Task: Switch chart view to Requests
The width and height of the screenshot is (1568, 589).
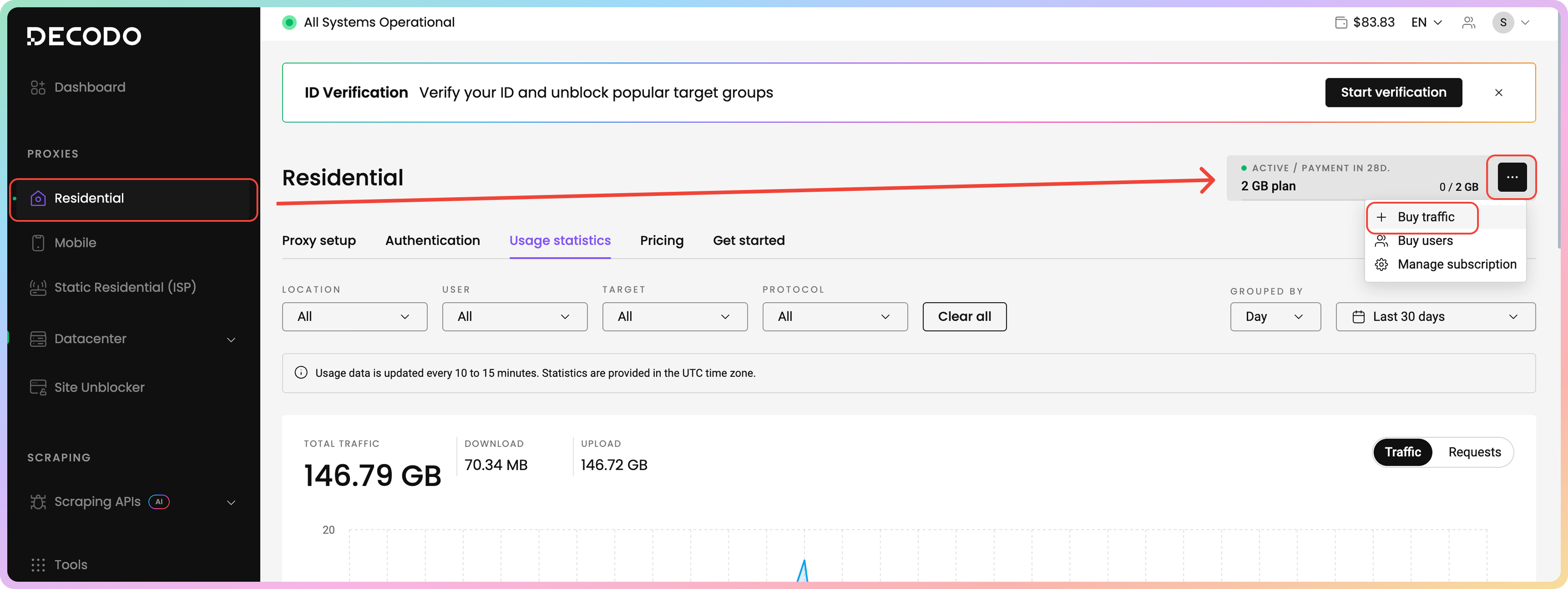Action: click(x=1474, y=452)
